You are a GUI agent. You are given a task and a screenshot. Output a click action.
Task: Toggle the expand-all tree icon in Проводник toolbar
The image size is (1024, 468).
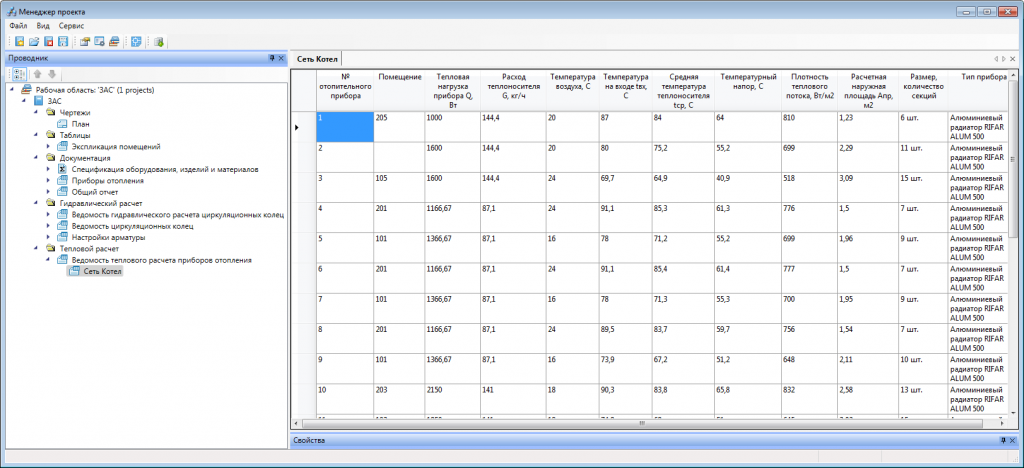coord(19,74)
